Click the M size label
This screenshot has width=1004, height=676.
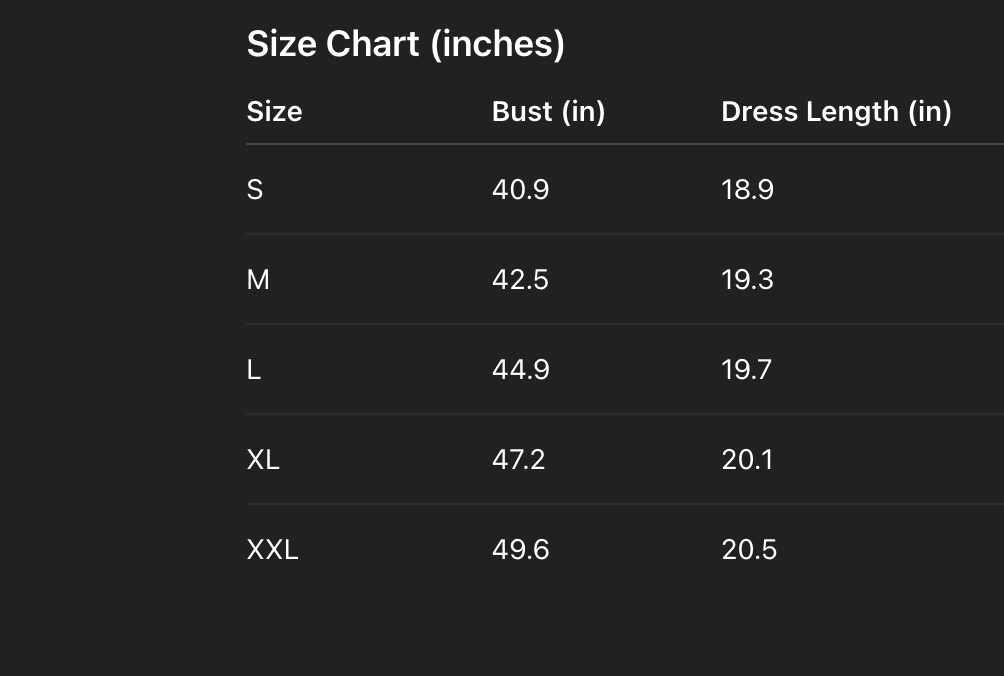click(x=258, y=279)
